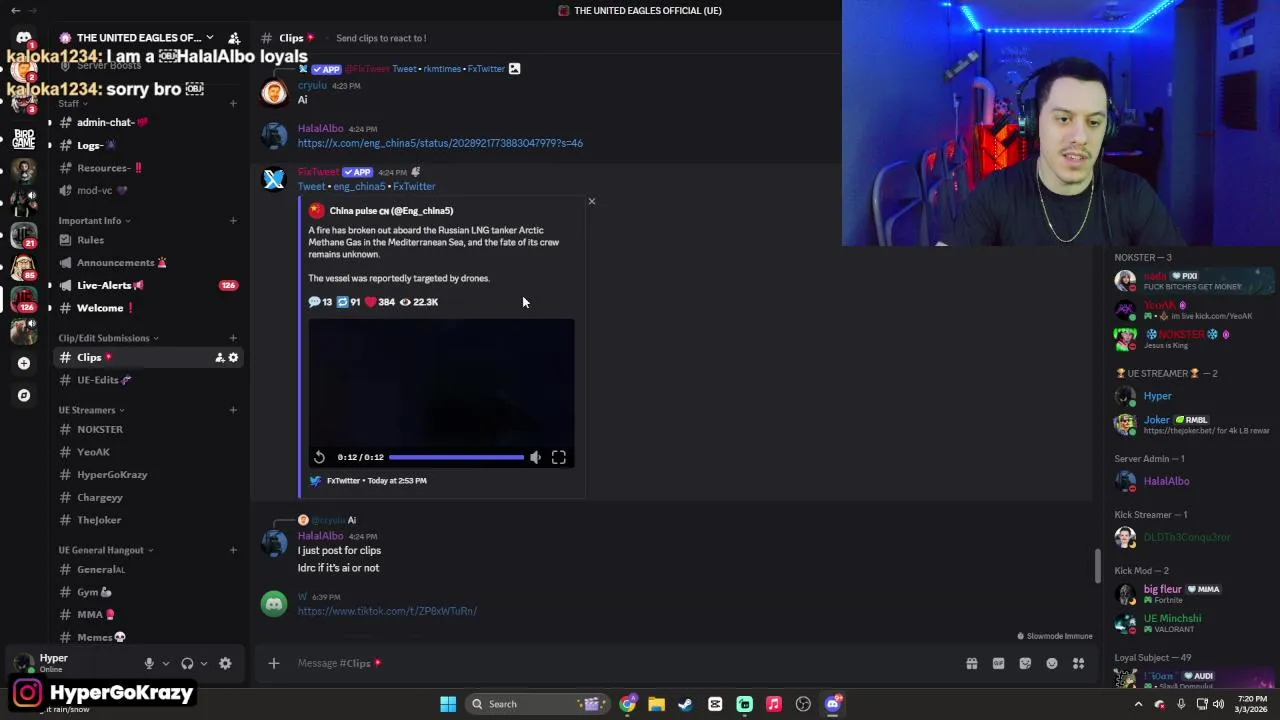The width and height of the screenshot is (1280, 720).
Task: Click video progress bar in embed
Action: coord(456,457)
